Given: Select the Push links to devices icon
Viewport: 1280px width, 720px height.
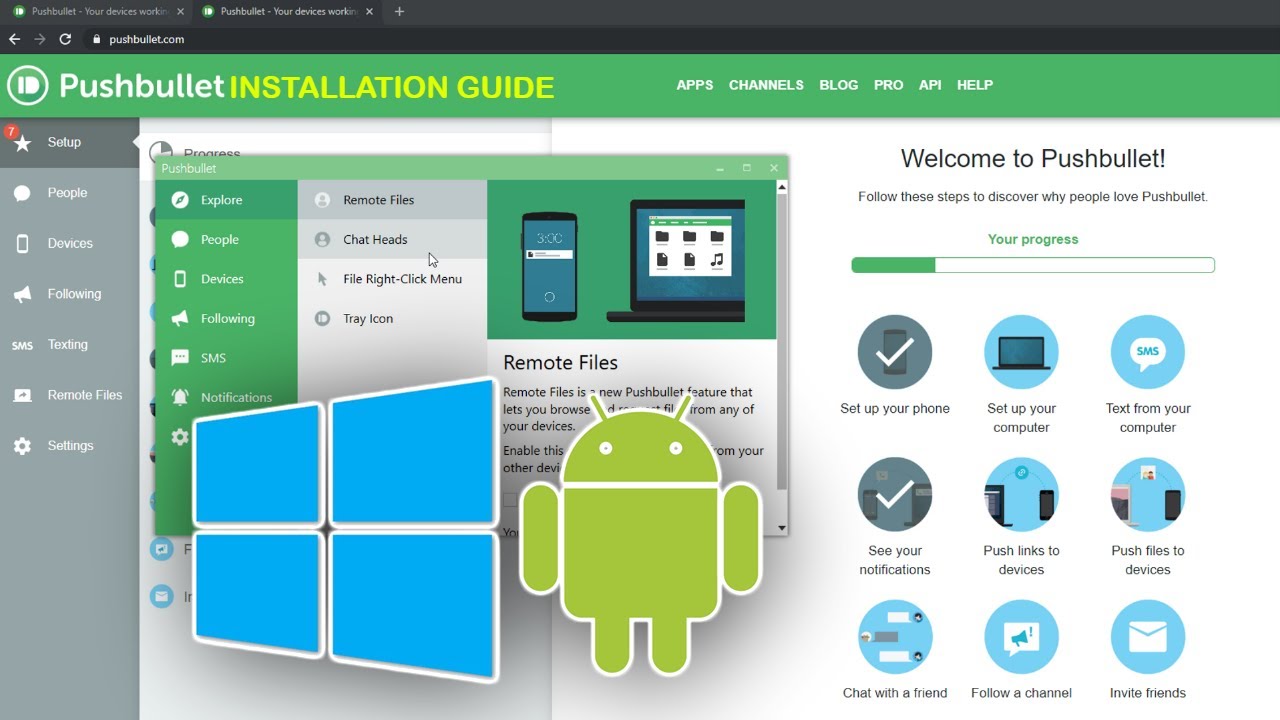Looking at the screenshot, I should click(1021, 494).
